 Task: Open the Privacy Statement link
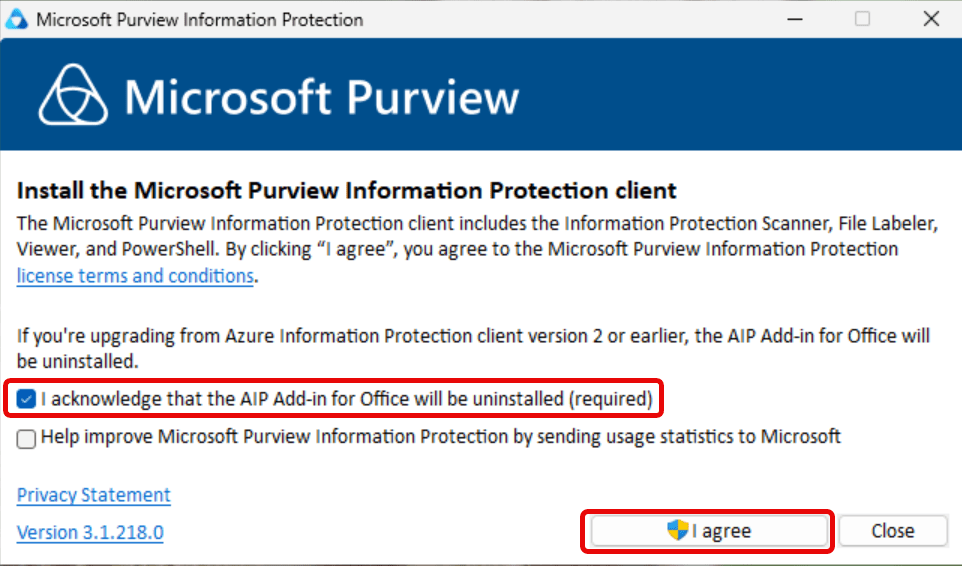pyautogui.click(x=94, y=495)
